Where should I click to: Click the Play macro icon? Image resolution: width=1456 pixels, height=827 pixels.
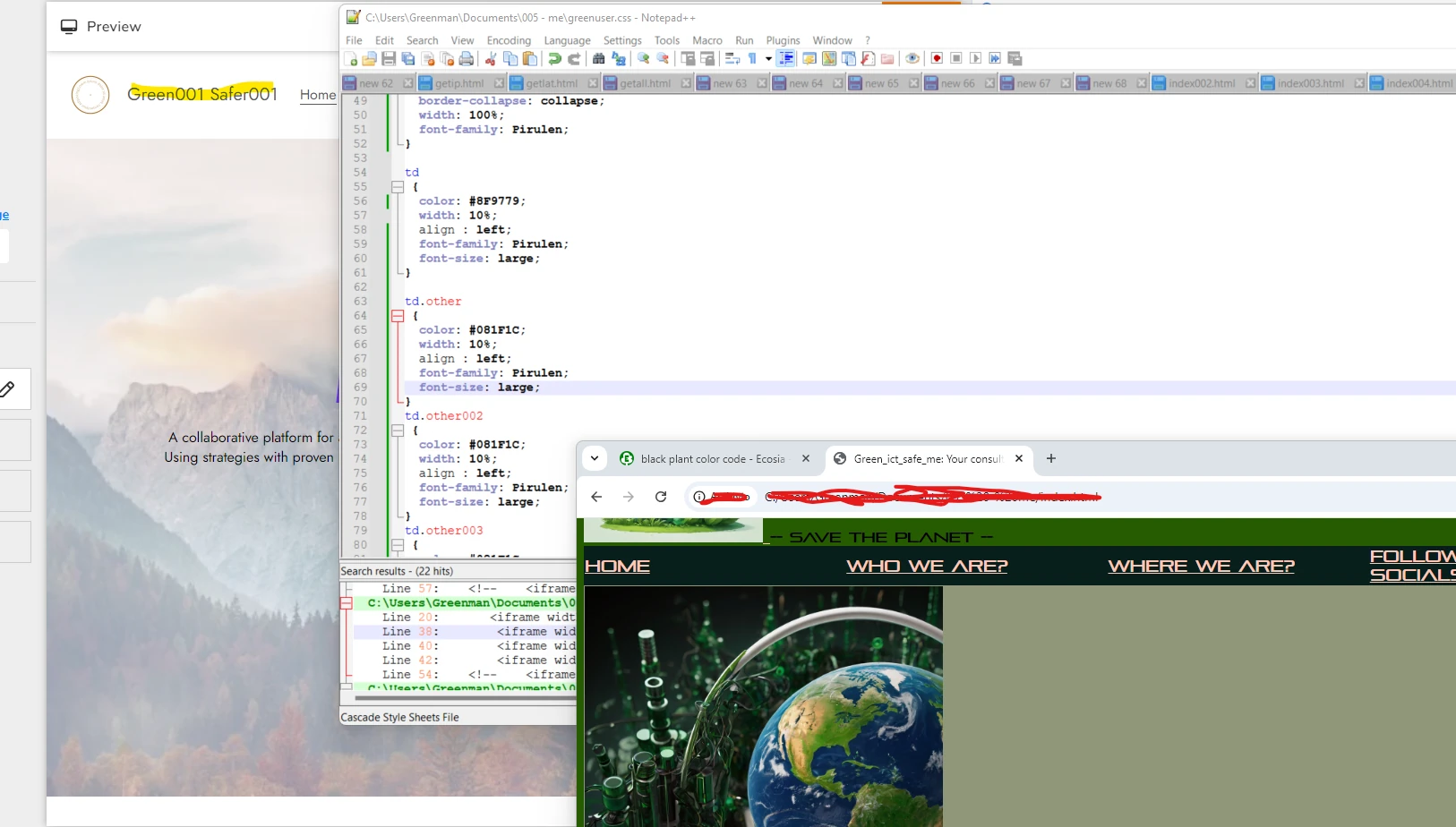point(976,59)
